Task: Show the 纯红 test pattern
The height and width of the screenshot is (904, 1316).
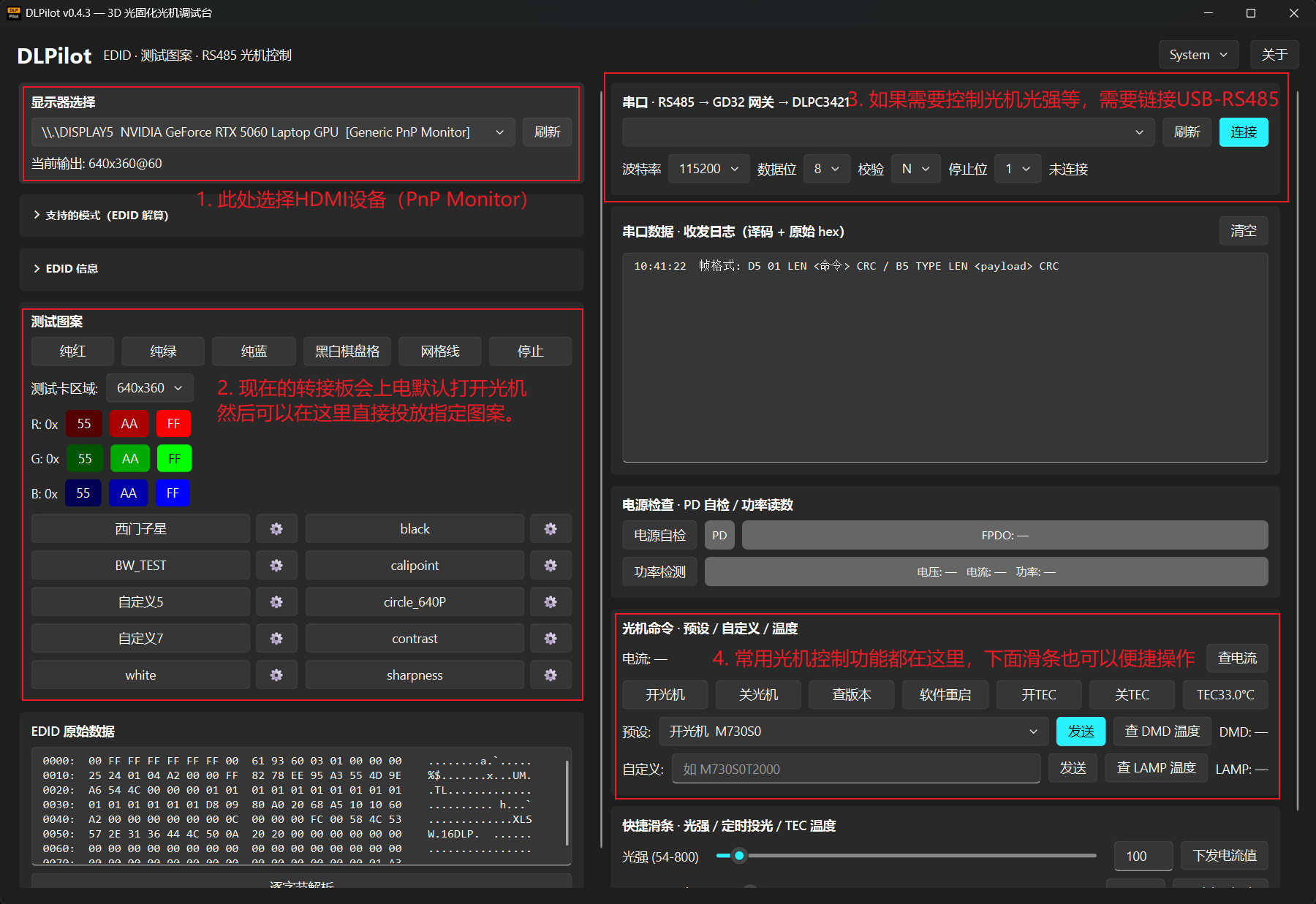Action: coord(72,352)
